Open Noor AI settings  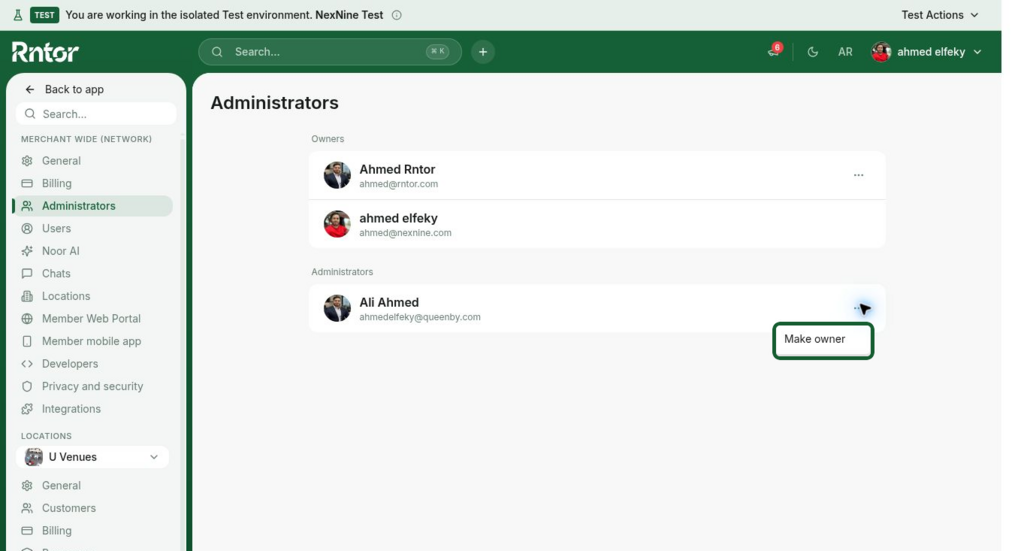(x=93, y=251)
